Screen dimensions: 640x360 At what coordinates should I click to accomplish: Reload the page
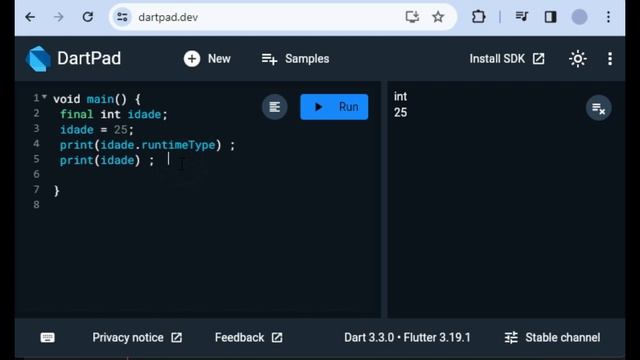tap(87, 17)
